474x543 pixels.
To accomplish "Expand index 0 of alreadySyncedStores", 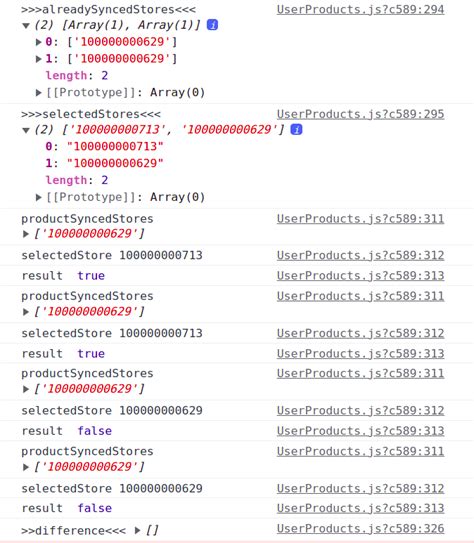I will tap(38, 42).
